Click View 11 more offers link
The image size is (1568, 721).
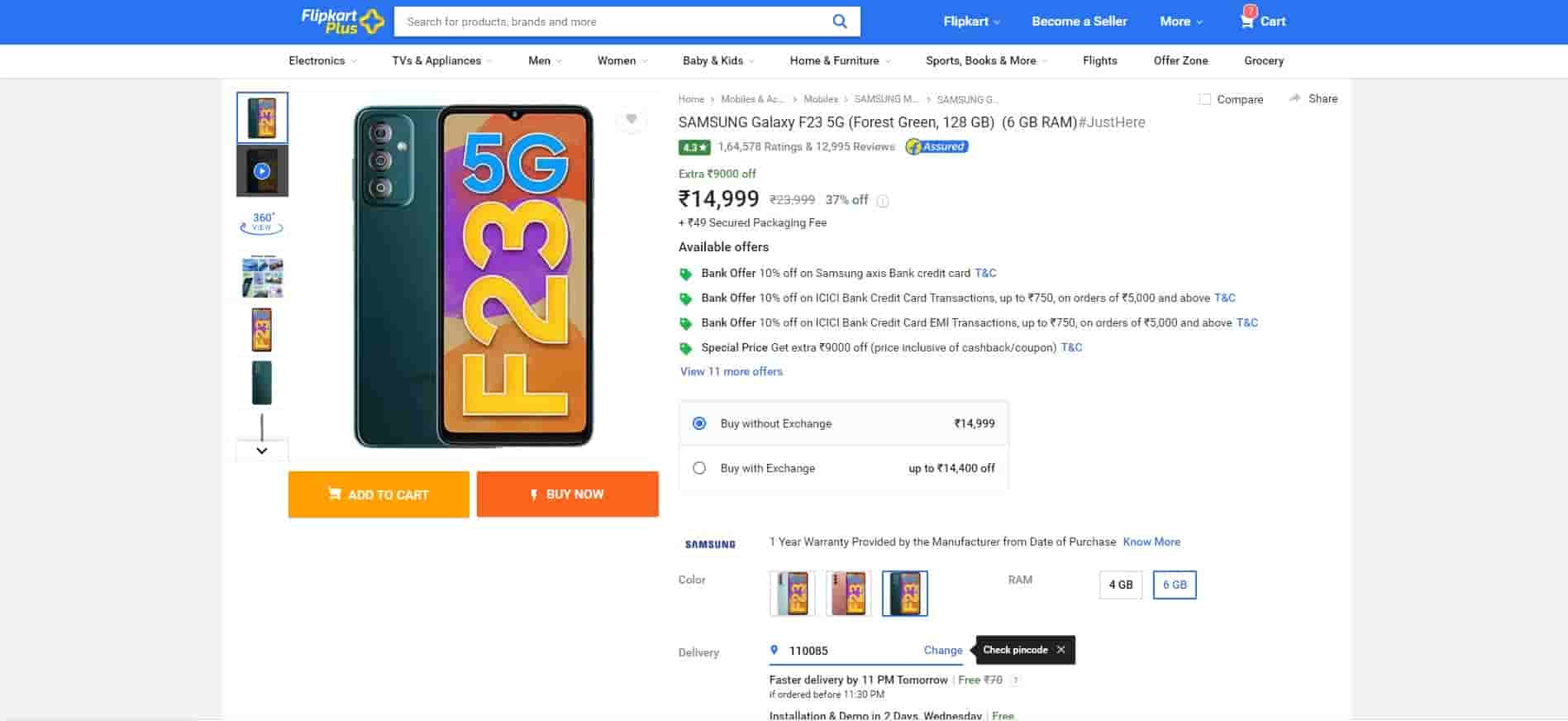731,371
